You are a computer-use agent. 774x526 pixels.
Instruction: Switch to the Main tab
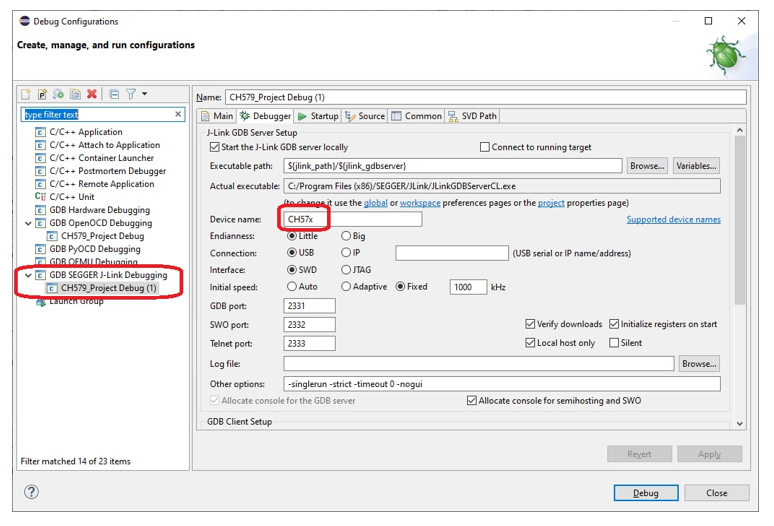click(x=217, y=116)
